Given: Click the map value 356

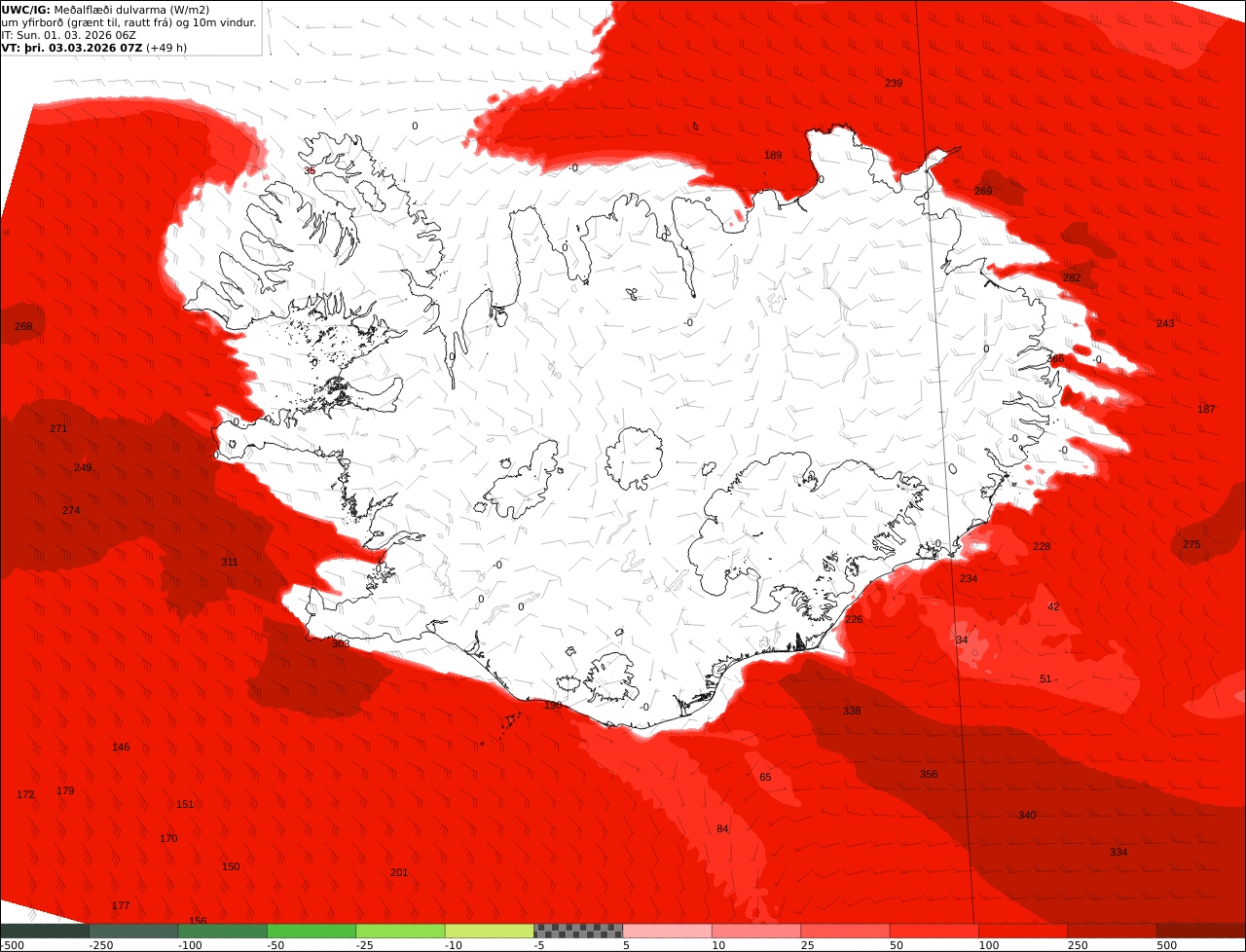Looking at the screenshot, I should pos(929,774).
